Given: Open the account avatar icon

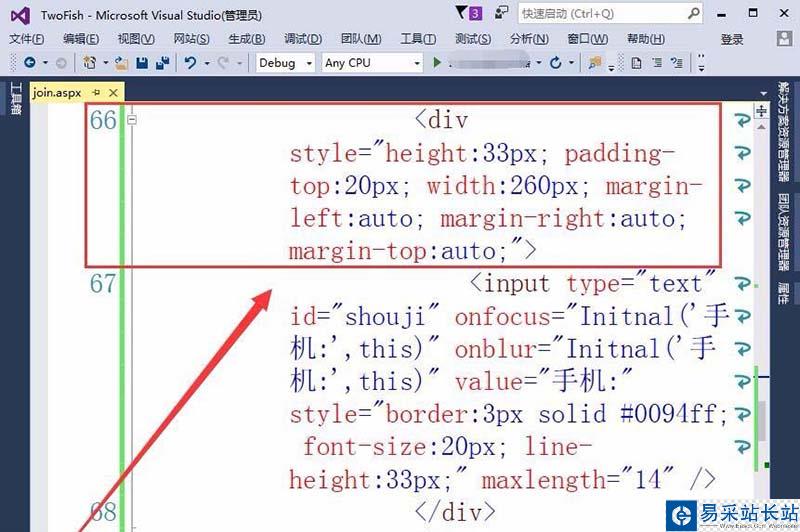Looking at the screenshot, I should pyautogui.click(x=784, y=38).
